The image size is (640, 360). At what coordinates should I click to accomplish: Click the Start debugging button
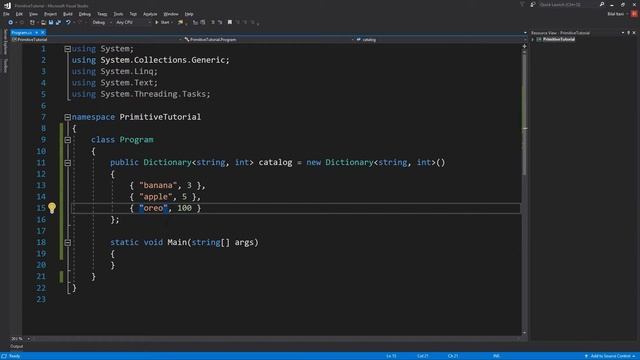pos(162,22)
